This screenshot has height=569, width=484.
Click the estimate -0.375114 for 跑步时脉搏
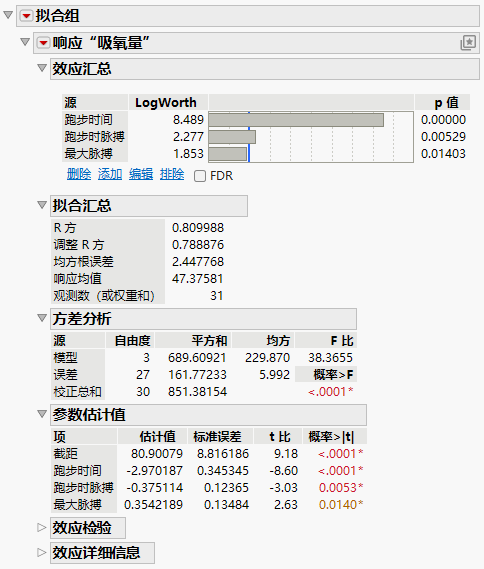click(x=155, y=488)
